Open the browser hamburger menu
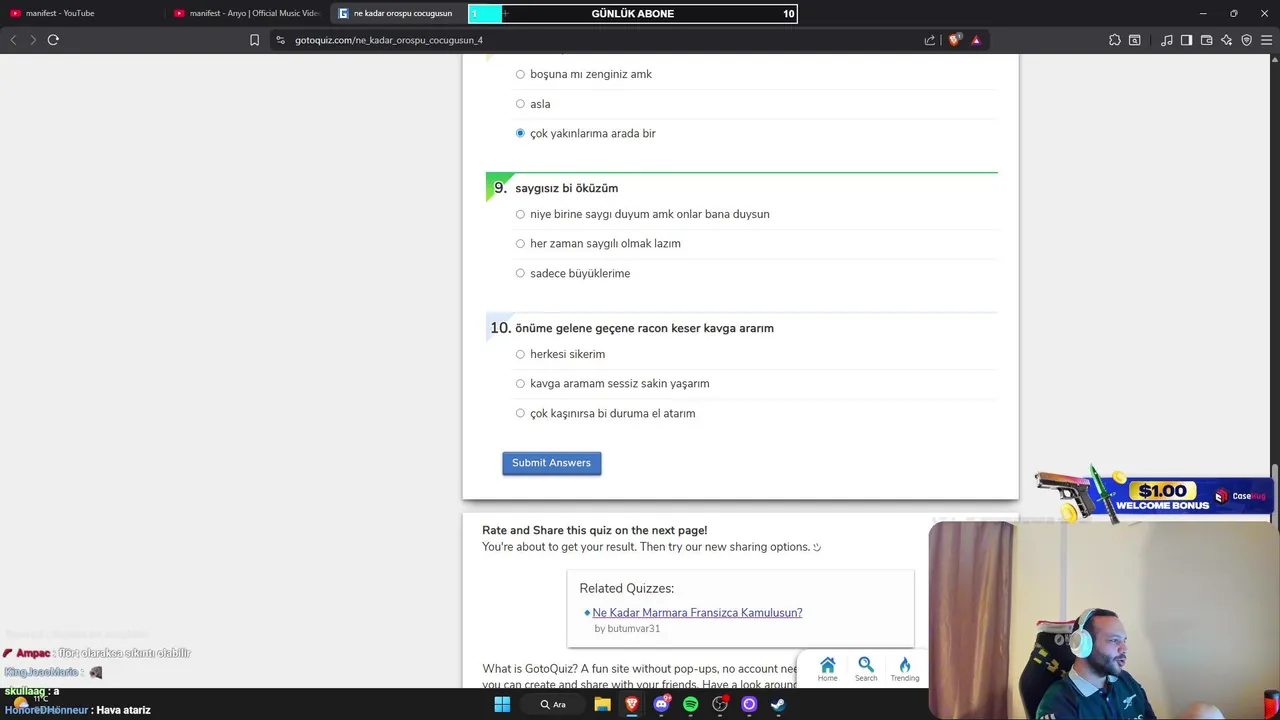Screen dimensions: 1280x720 click(x=1266, y=40)
